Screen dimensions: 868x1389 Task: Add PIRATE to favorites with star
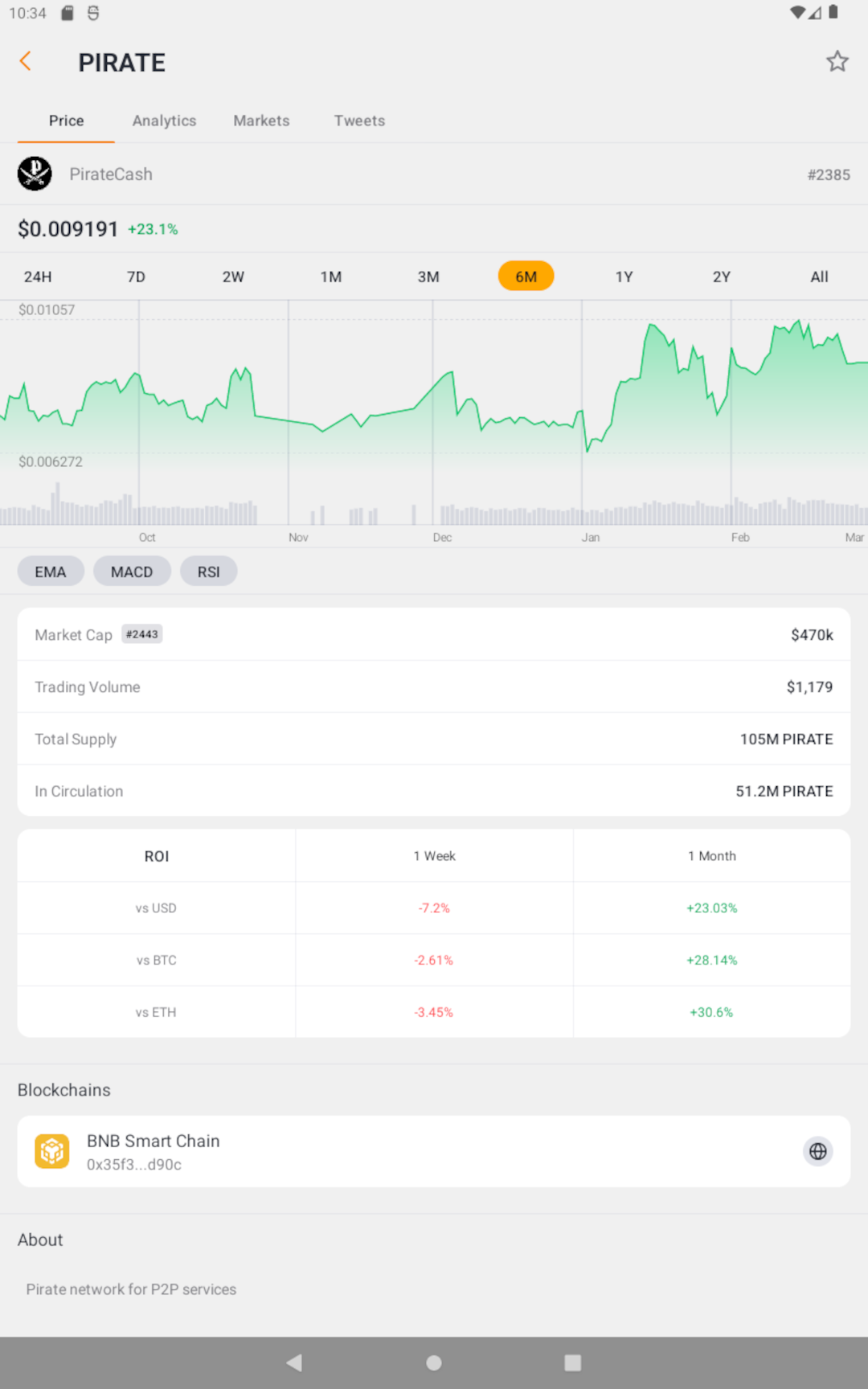coord(837,61)
